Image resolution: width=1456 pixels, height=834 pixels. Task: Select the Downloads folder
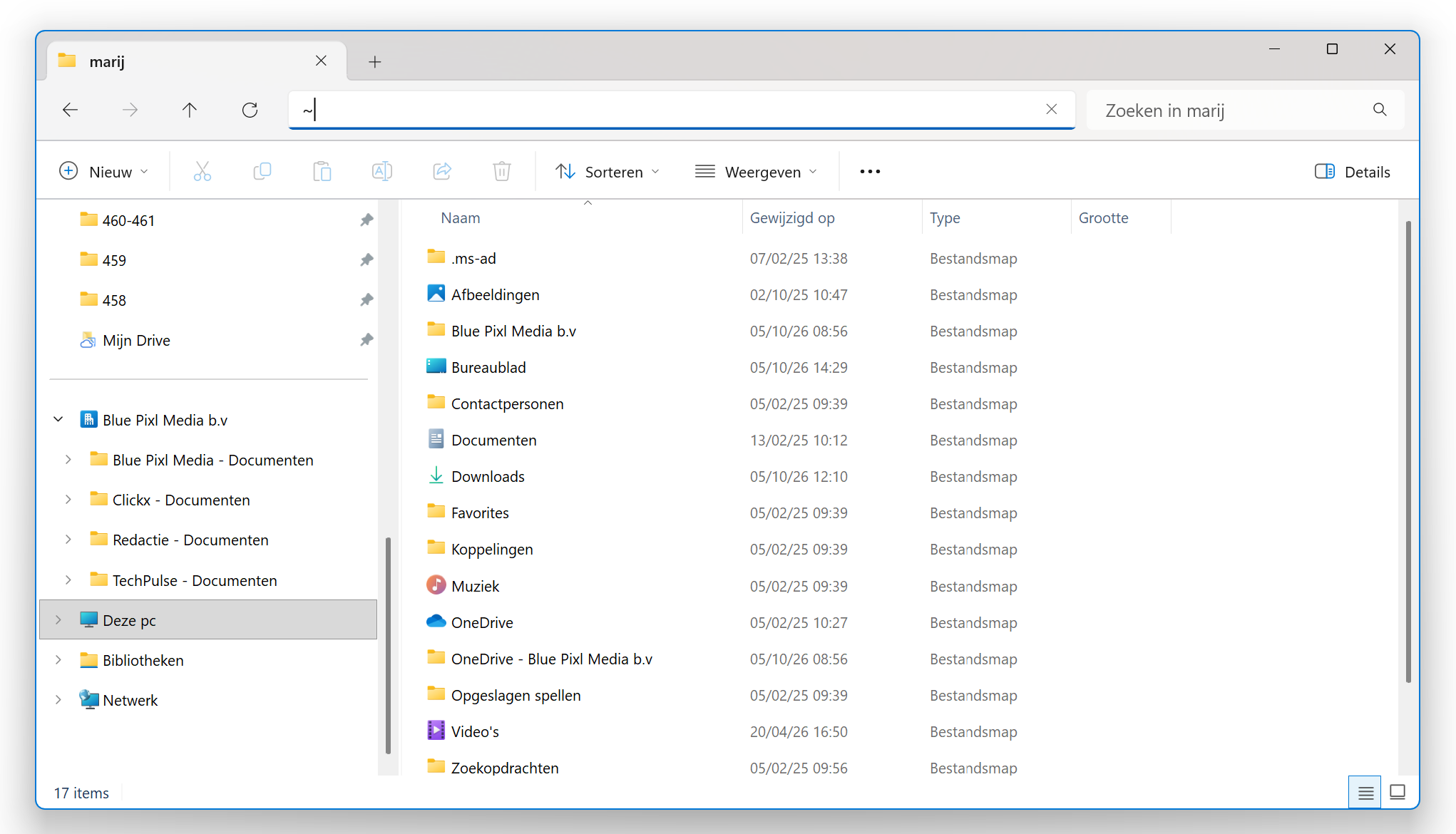click(x=488, y=476)
